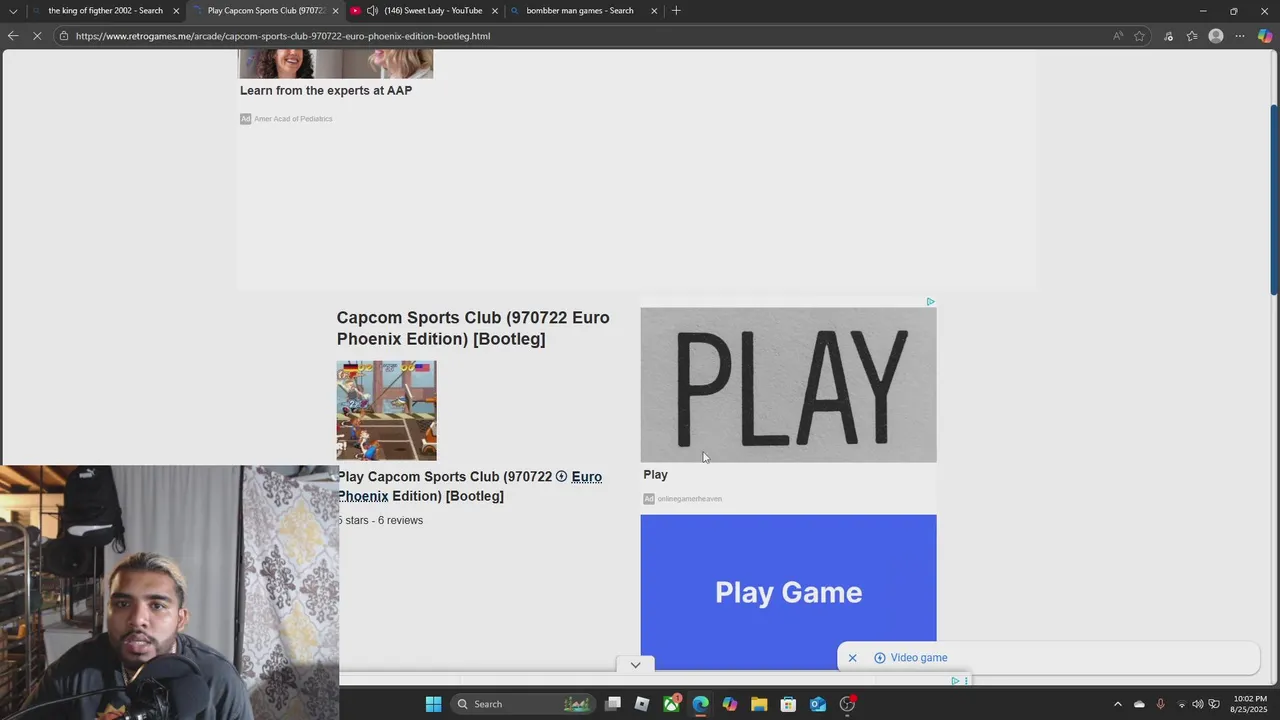Image resolution: width=1280 pixels, height=720 pixels.
Task: Click the onlinegamerheaven ad source label
Action: tap(689, 499)
